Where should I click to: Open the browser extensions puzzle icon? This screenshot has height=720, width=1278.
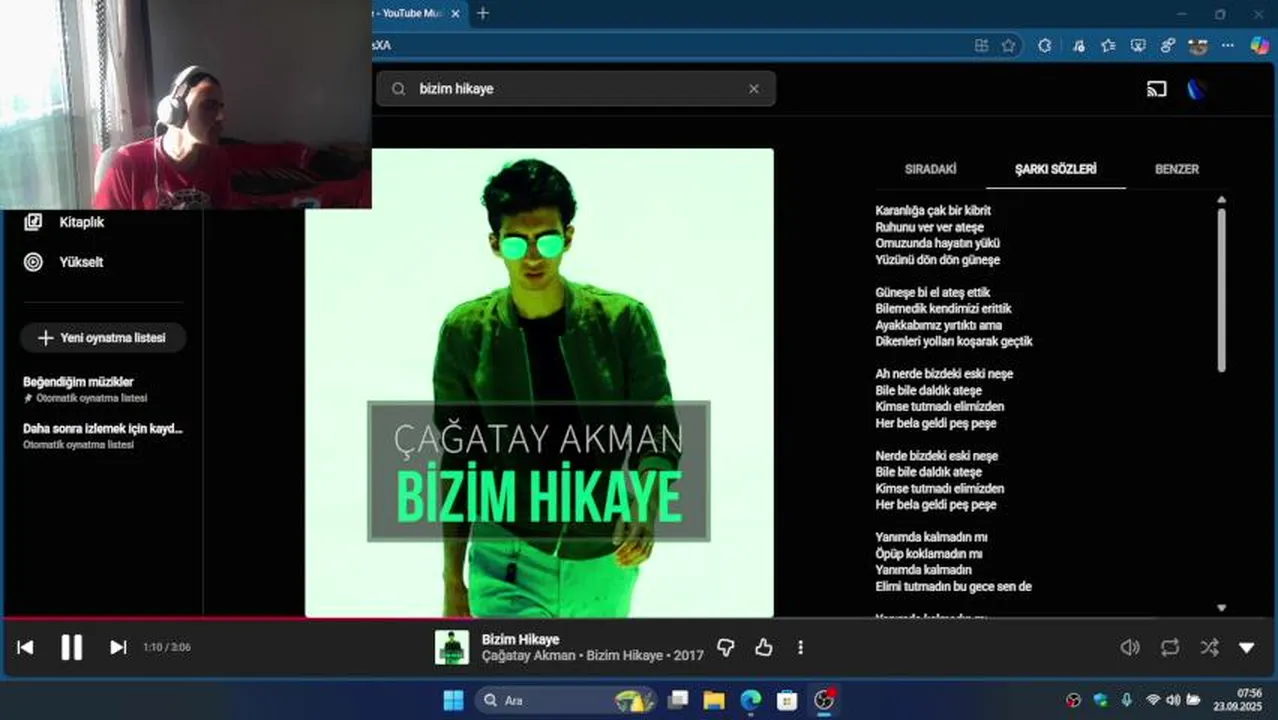click(x=1044, y=45)
